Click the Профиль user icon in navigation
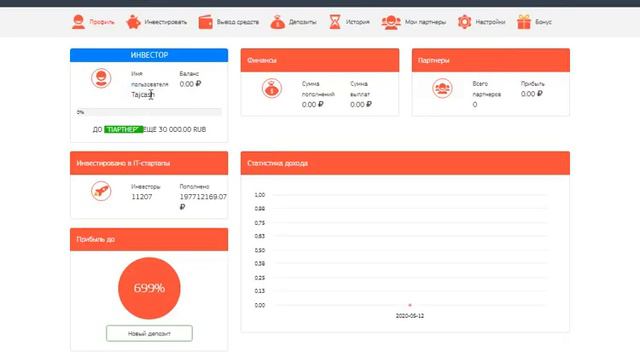 [x=78, y=22]
